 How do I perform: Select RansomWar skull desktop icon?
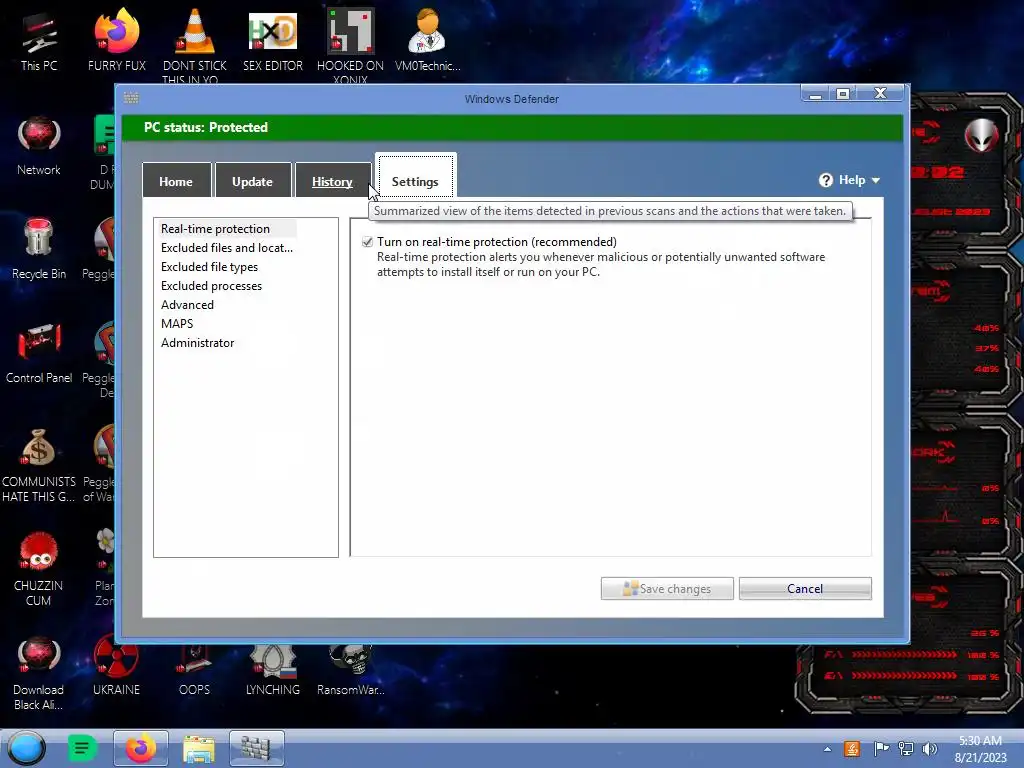click(351, 670)
